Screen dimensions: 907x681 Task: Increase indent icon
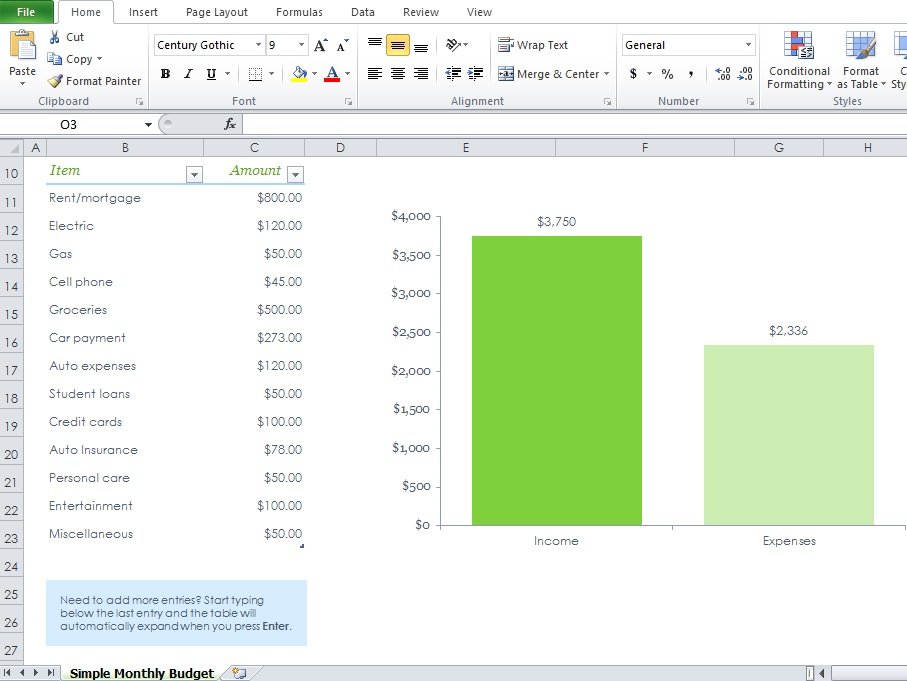pyautogui.click(x=475, y=73)
